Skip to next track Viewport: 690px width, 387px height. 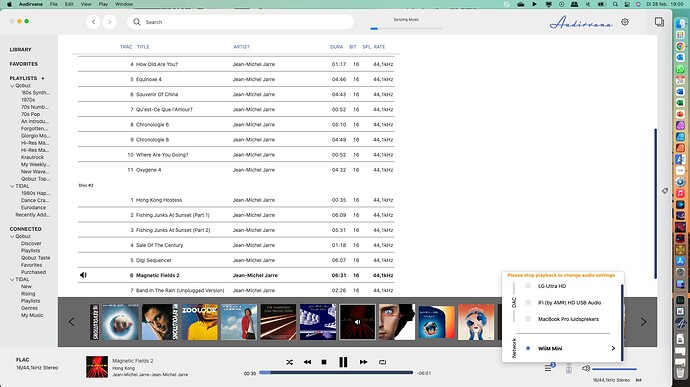tap(363, 362)
